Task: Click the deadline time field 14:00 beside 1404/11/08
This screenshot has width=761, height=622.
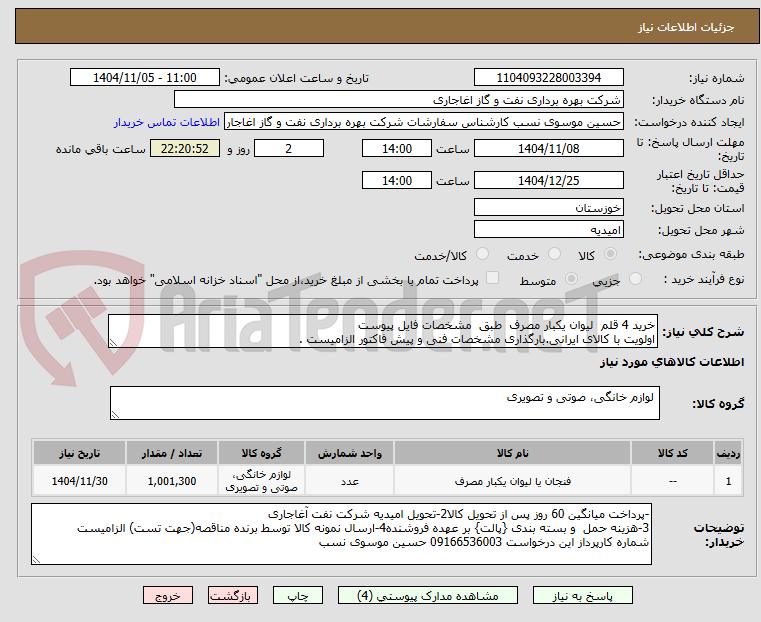Action: tap(397, 148)
